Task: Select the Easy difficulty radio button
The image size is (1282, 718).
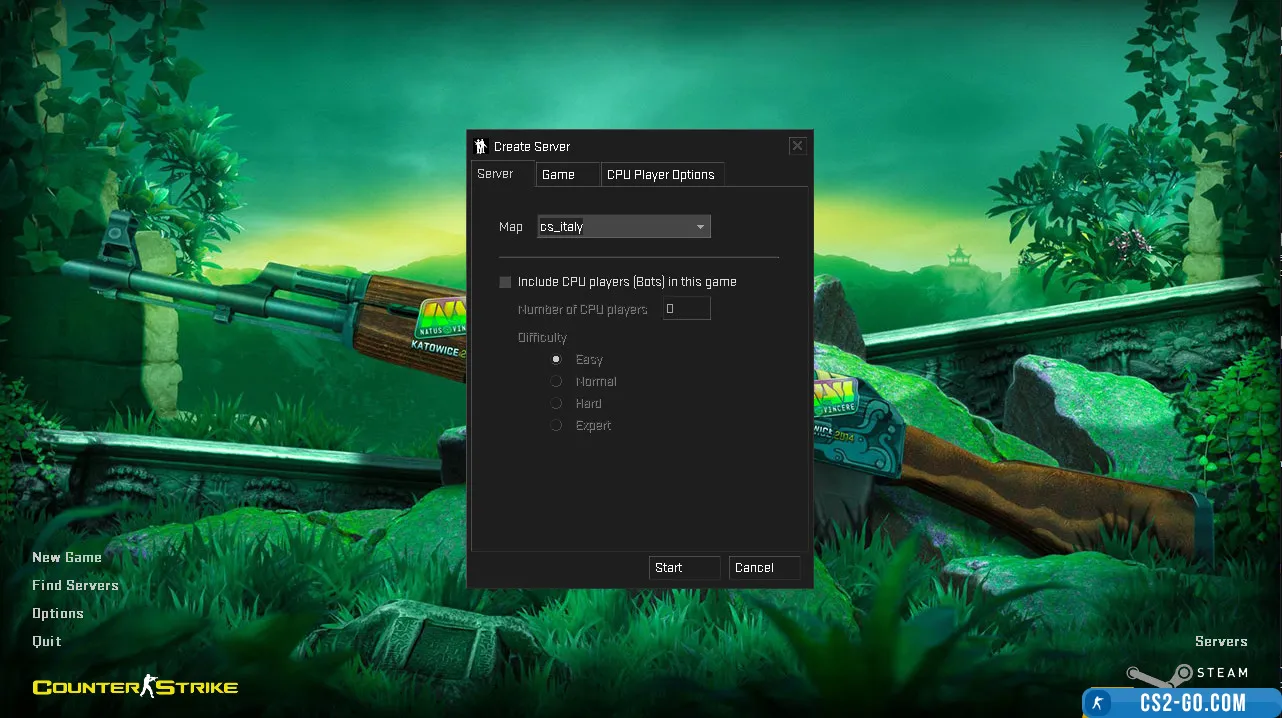Action: [x=557, y=360]
